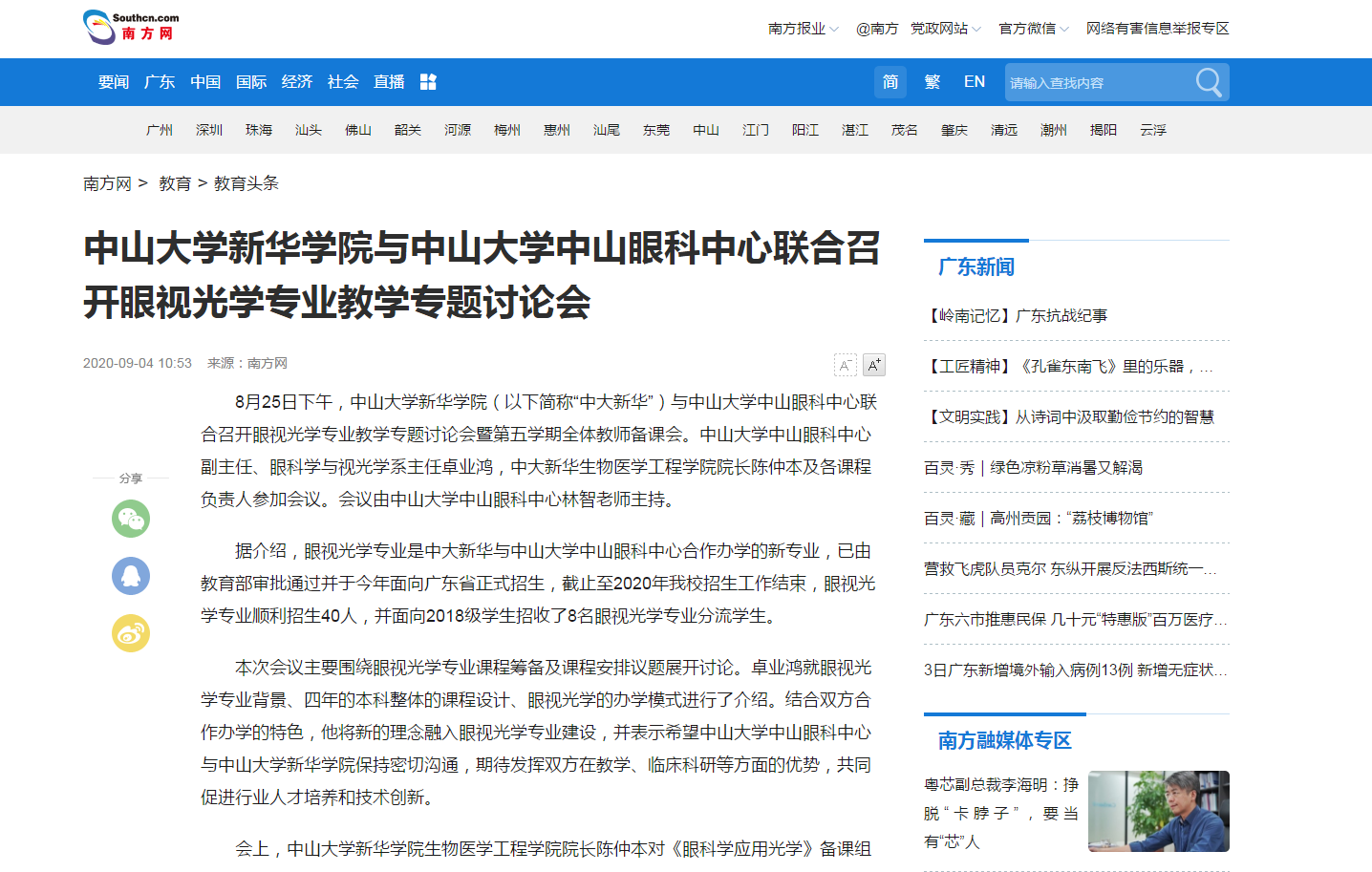The width and height of the screenshot is (1372, 872).
Task: Share article via QQ icon
Action: click(131, 576)
